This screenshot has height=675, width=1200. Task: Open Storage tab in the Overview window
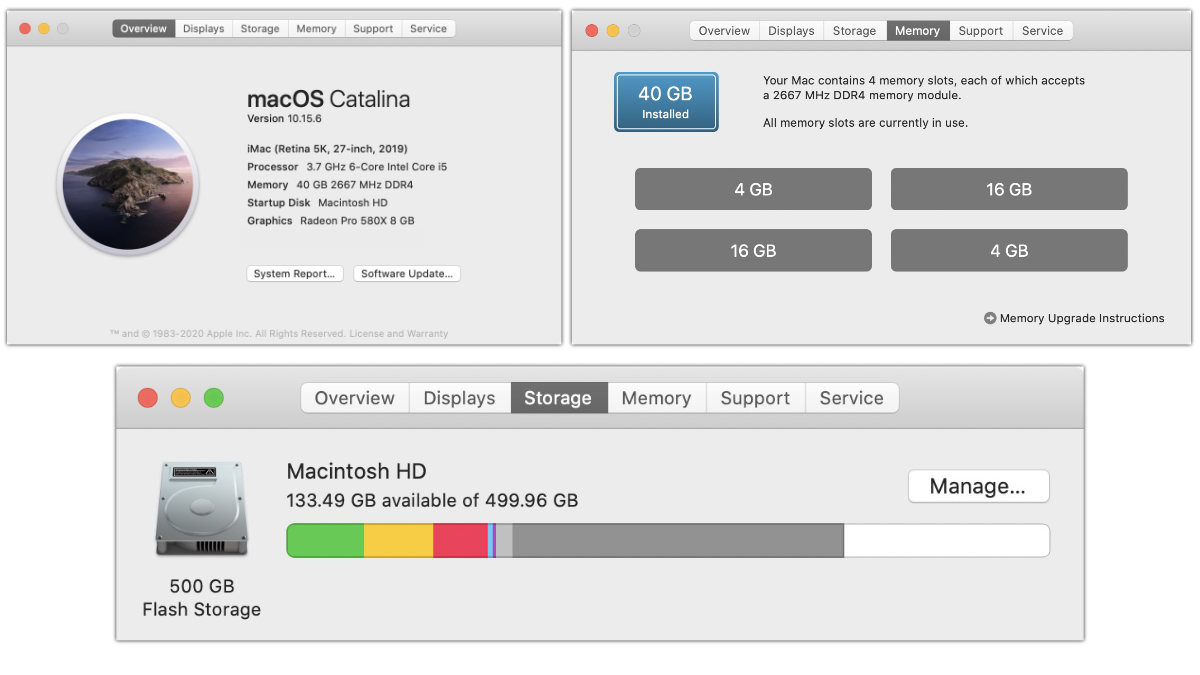tap(260, 29)
